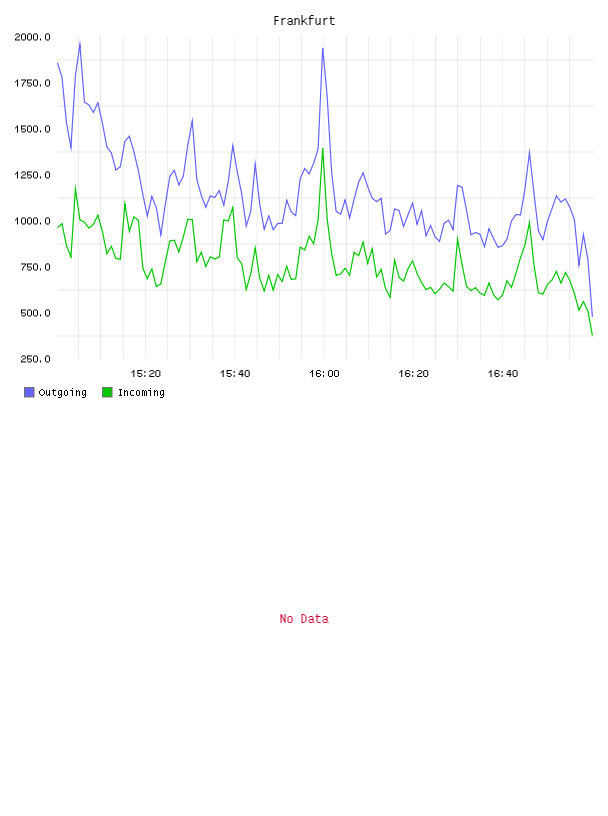The height and width of the screenshot is (816, 608).
Task: Click the 15:40 time axis label
Action: tap(235, 374)
